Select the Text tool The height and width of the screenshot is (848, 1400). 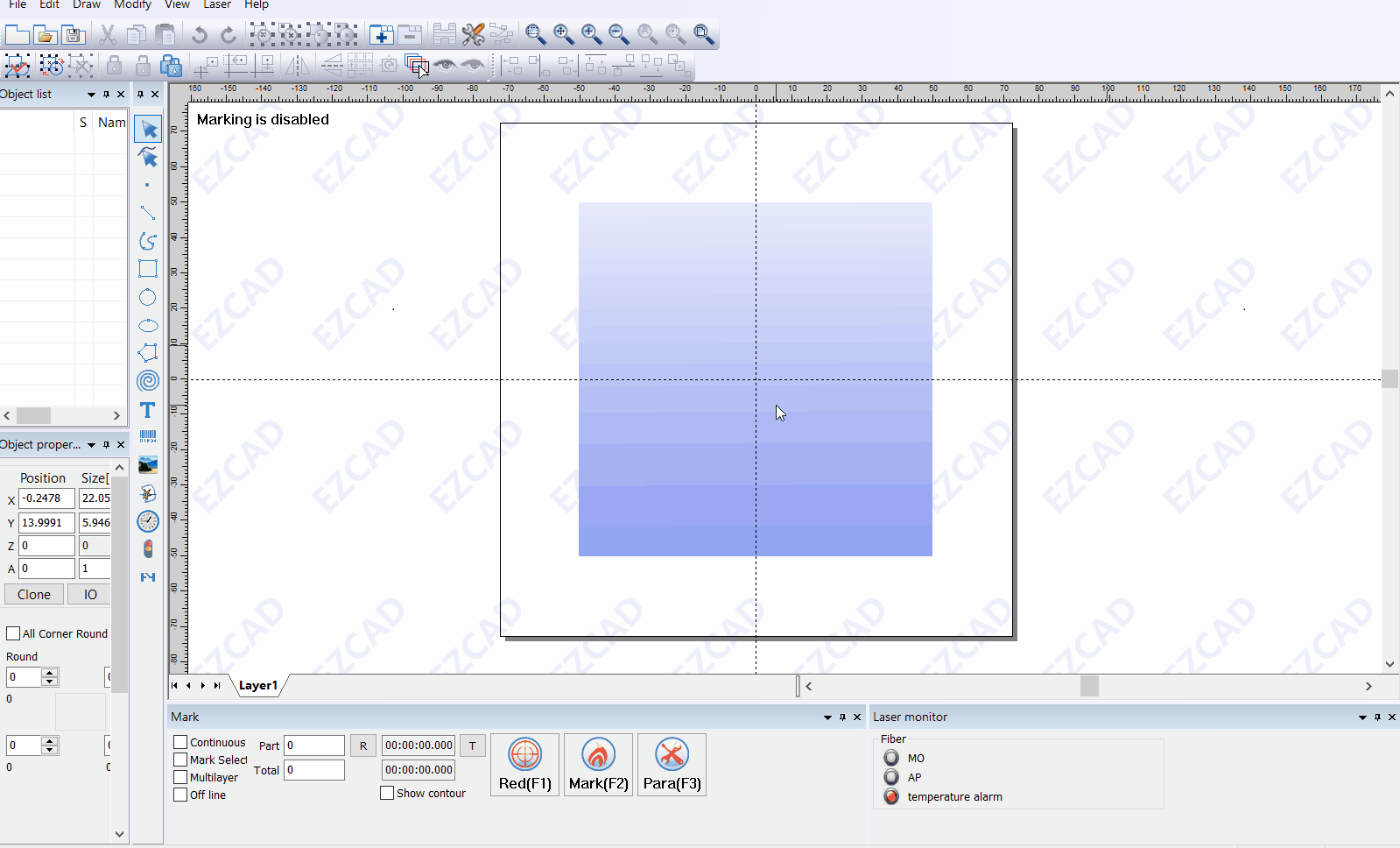[x=148, y=410]
